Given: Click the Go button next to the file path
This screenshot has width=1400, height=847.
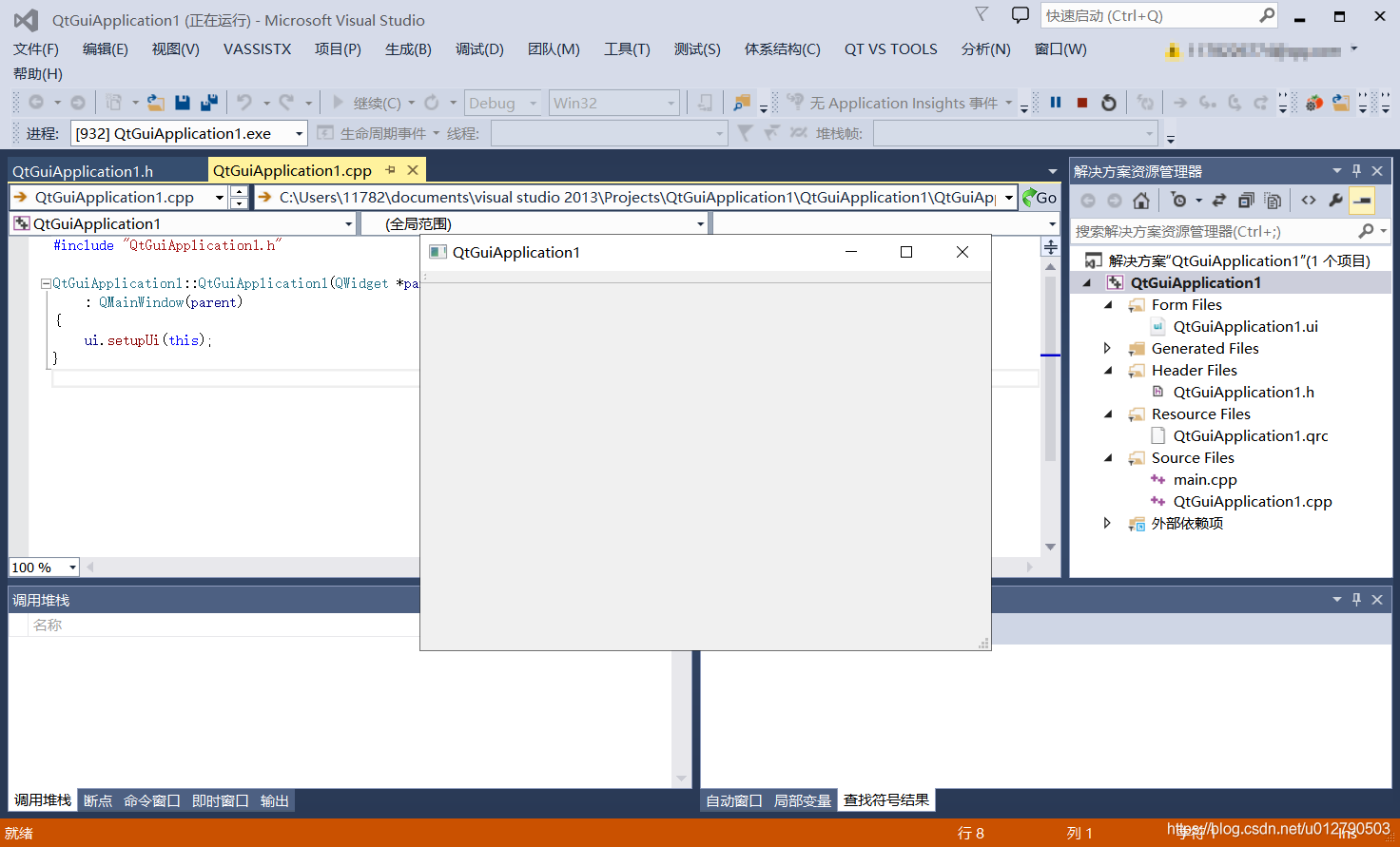Looking at the screenshot, I should (x=1040, y=197).
